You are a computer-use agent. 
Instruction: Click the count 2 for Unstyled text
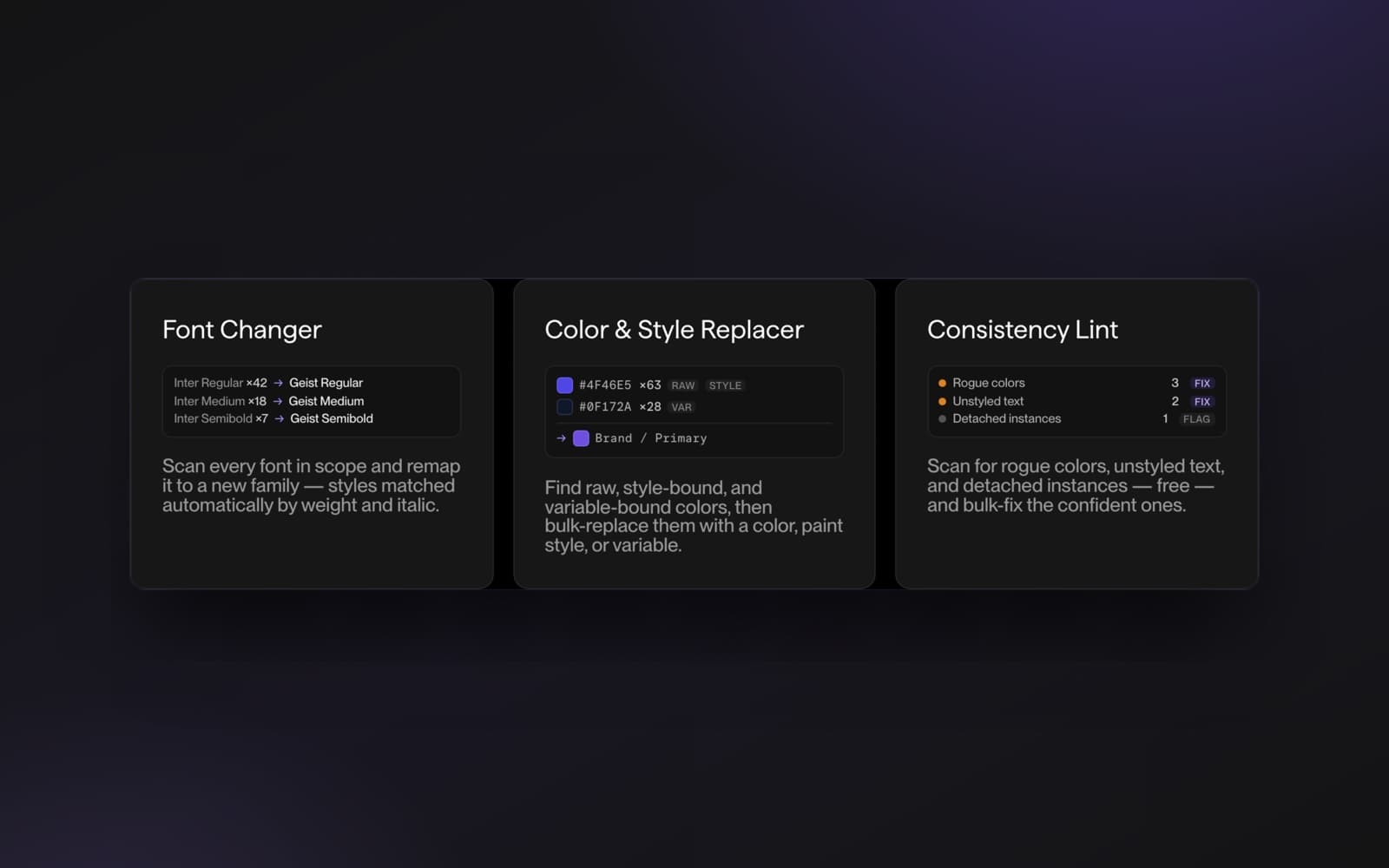tap(1175, 401)
